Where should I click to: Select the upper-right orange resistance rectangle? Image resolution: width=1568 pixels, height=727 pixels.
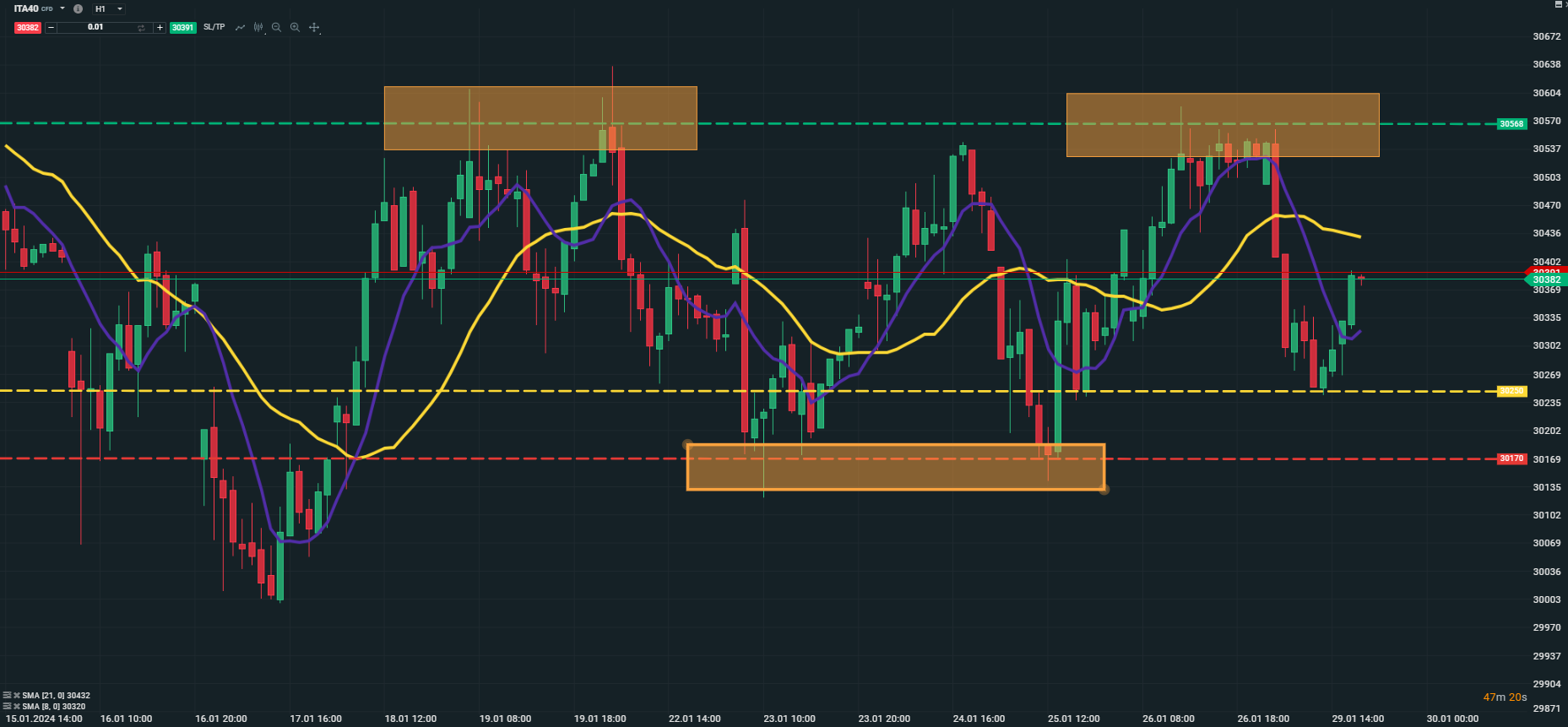[x=1223, y=125]
